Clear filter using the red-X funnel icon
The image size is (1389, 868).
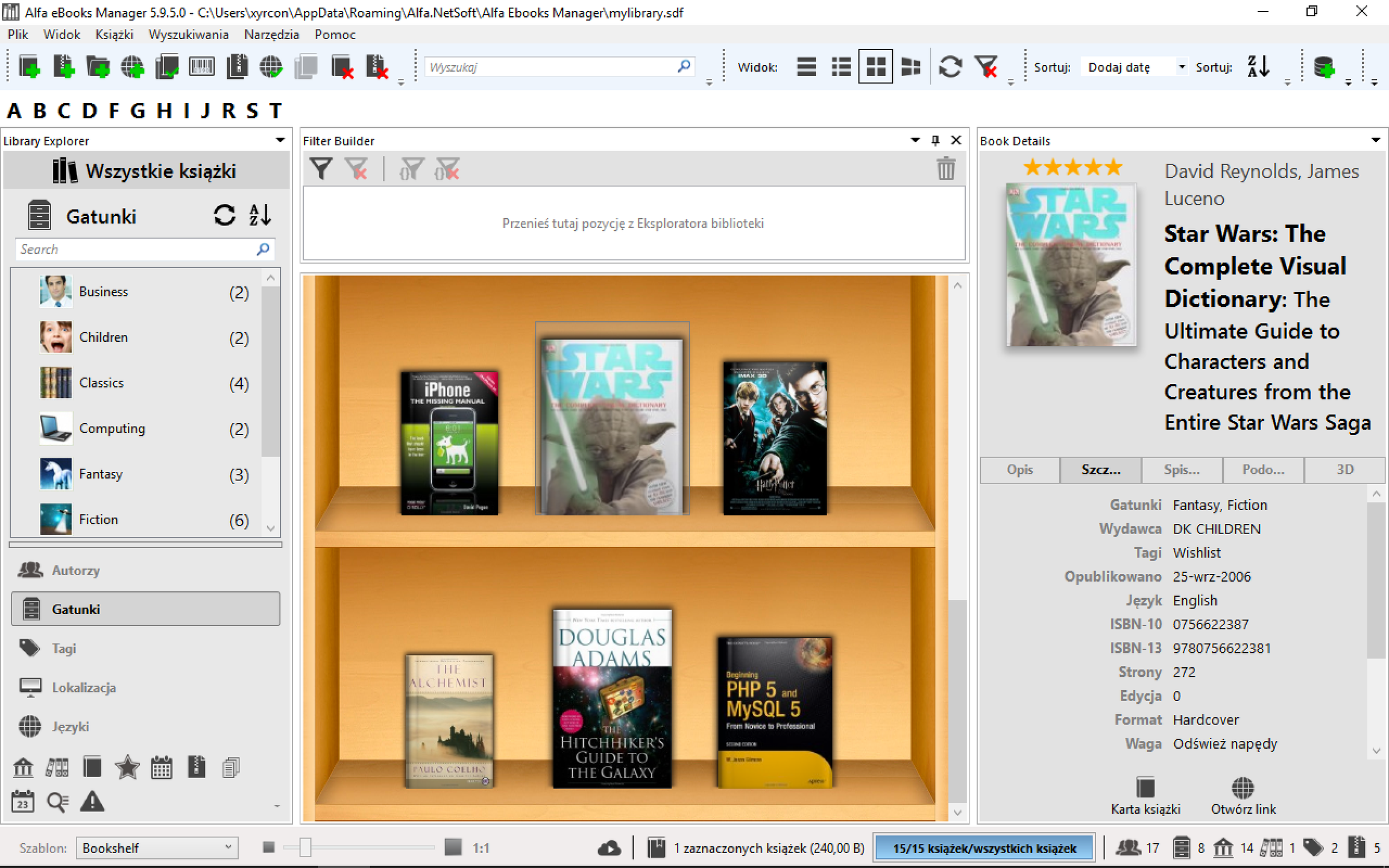(x=987, y=66)
